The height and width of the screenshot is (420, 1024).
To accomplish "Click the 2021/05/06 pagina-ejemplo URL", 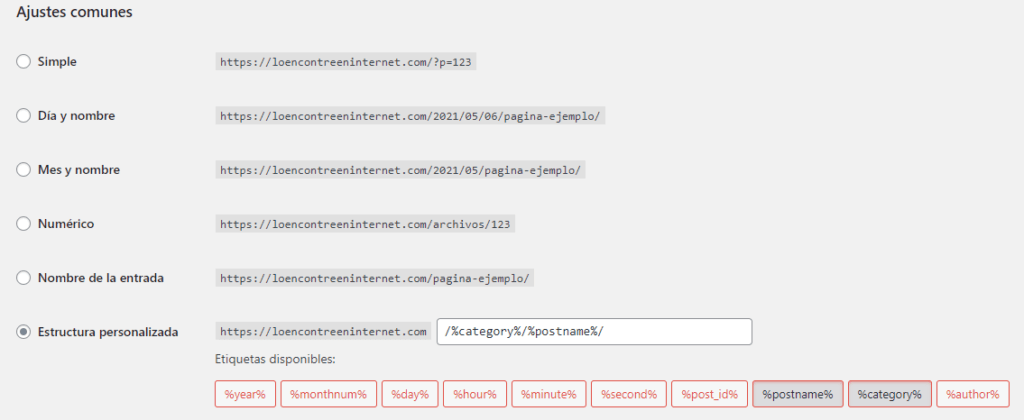I will [x=410, y=116].
